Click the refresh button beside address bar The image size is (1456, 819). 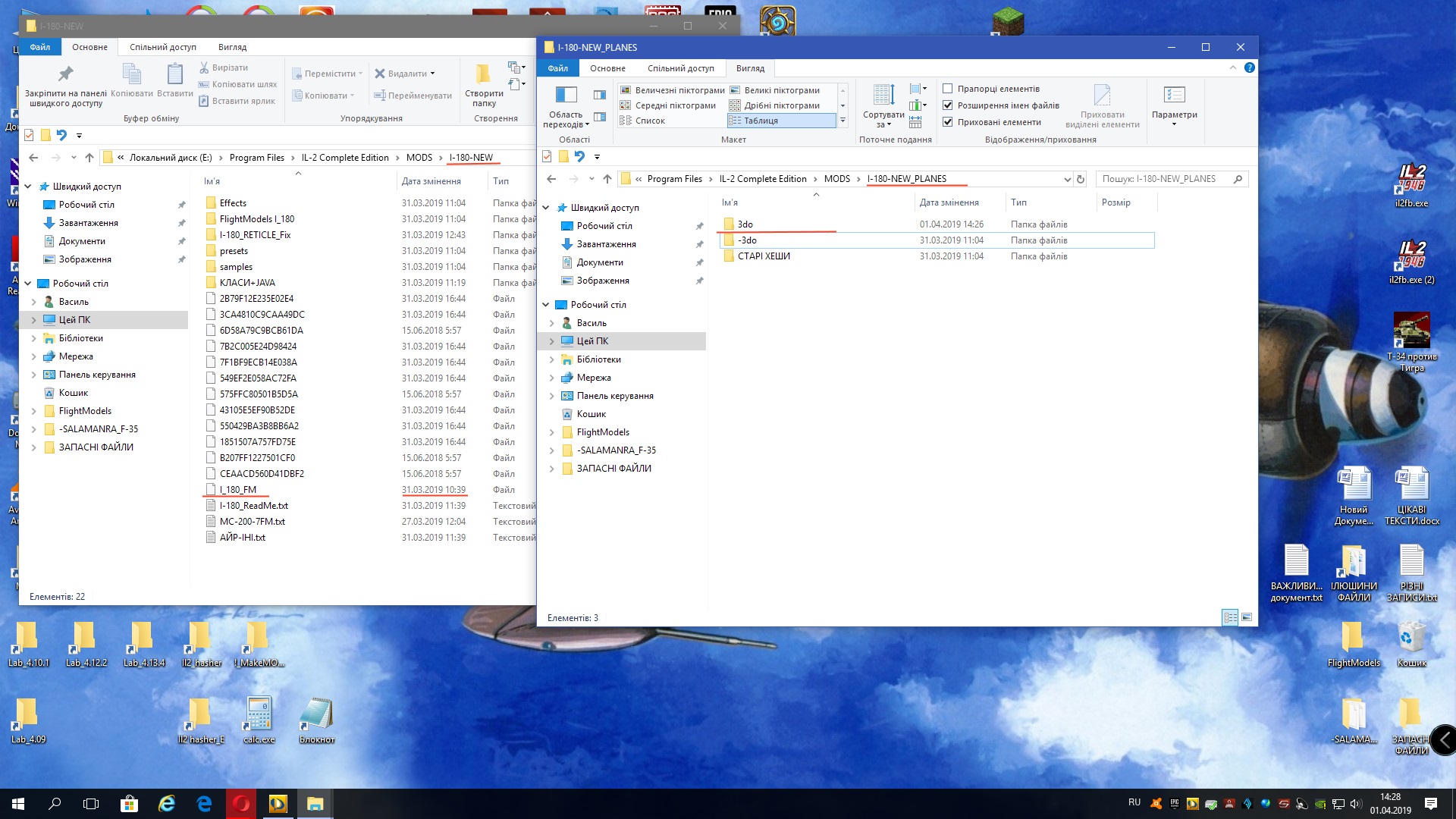[1081, 180]
